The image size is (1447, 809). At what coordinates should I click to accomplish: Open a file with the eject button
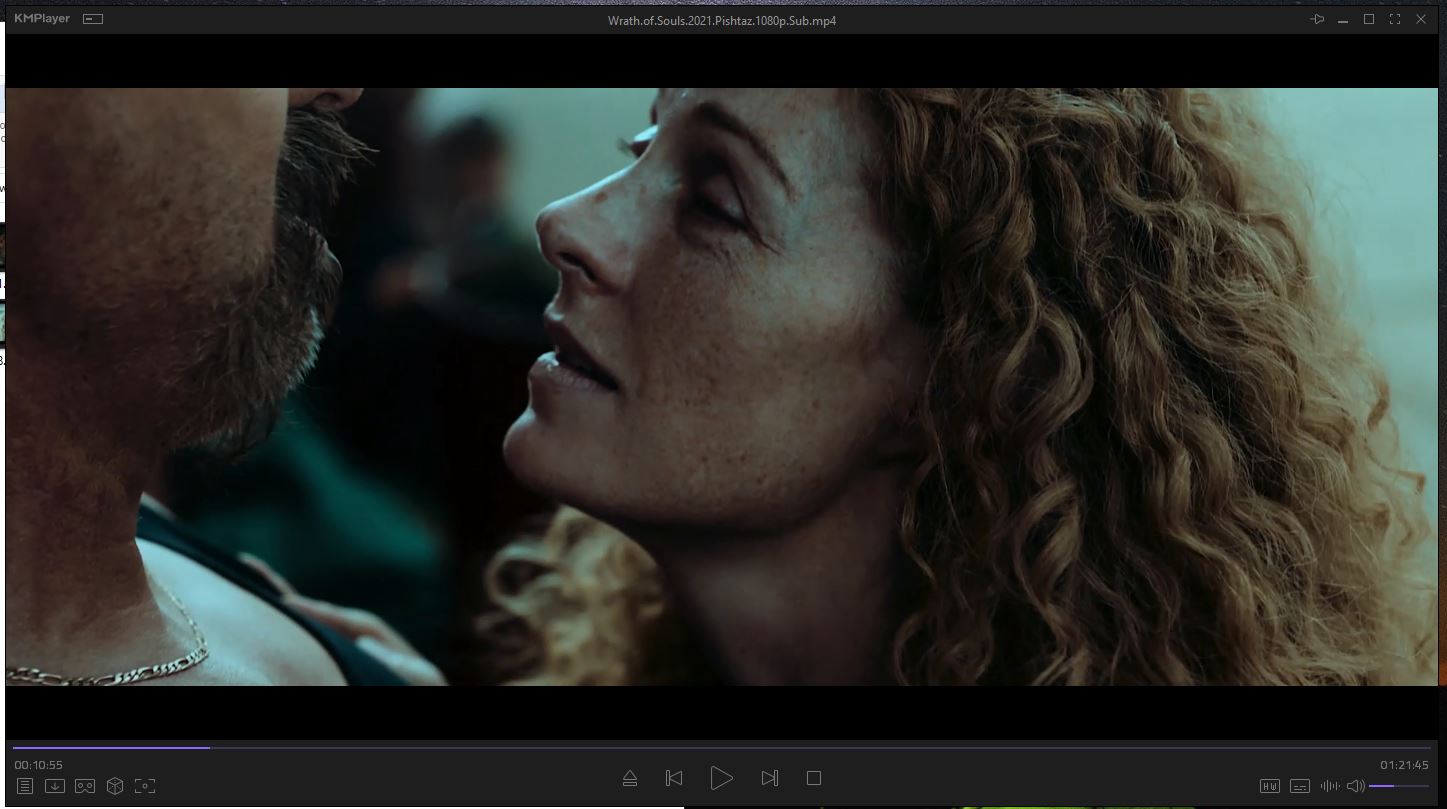[x=630, y=778]
